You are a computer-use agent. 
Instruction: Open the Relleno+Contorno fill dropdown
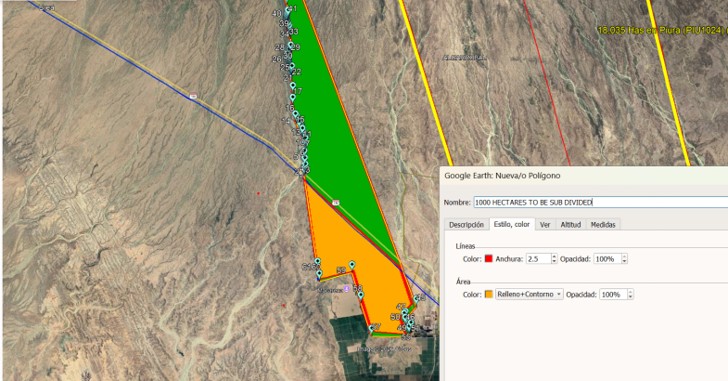tap(529, 294)
